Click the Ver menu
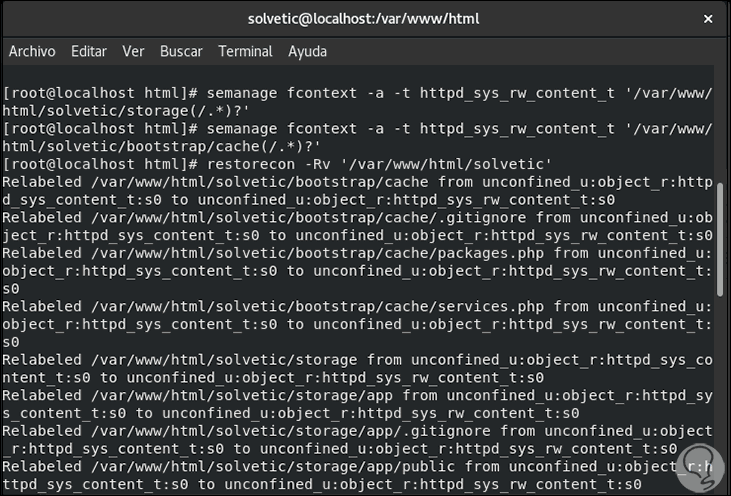This screenshot has height=496, width=731. tap(133, 51)
